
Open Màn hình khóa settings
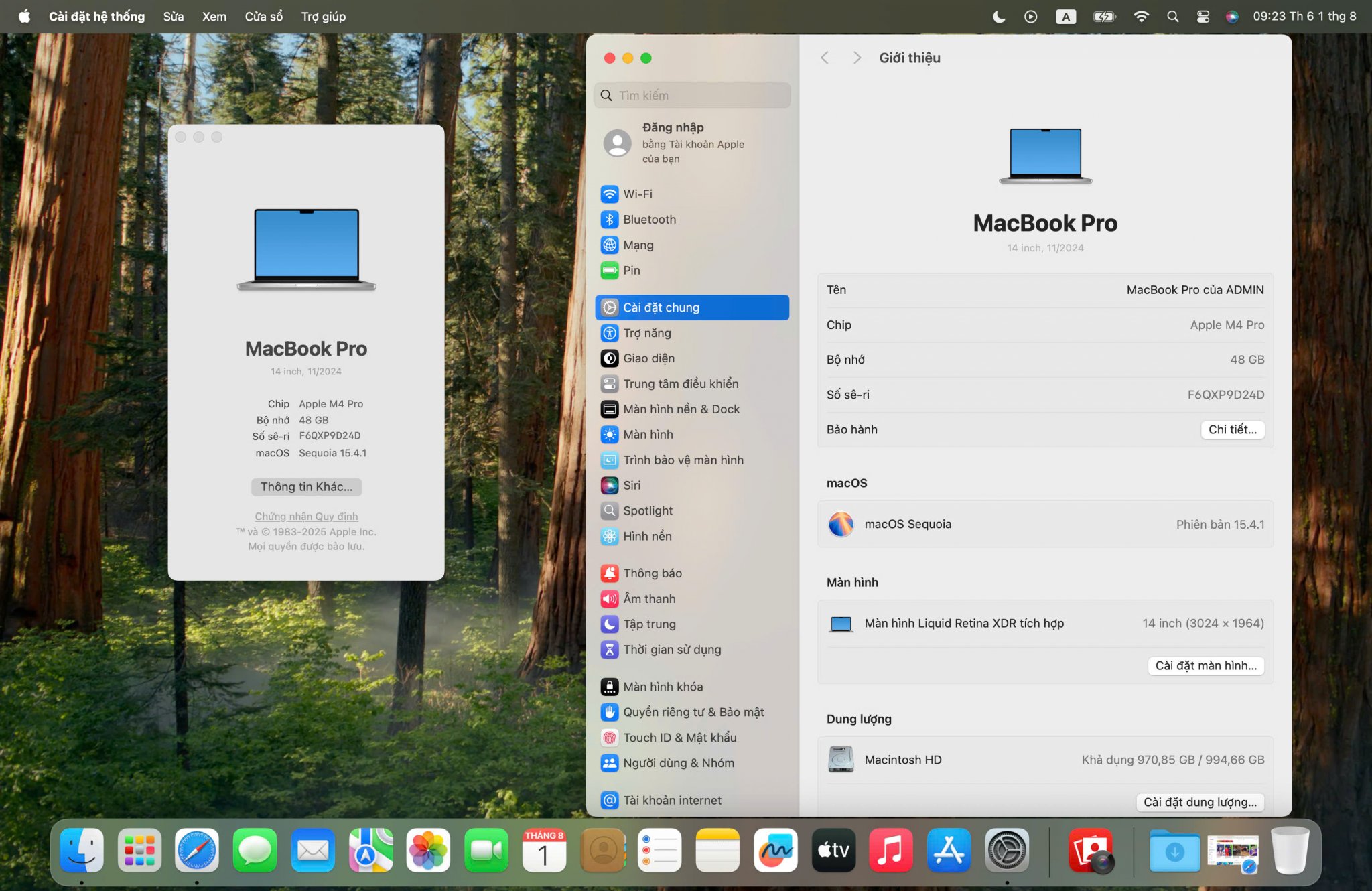click(x=692, y=687)
